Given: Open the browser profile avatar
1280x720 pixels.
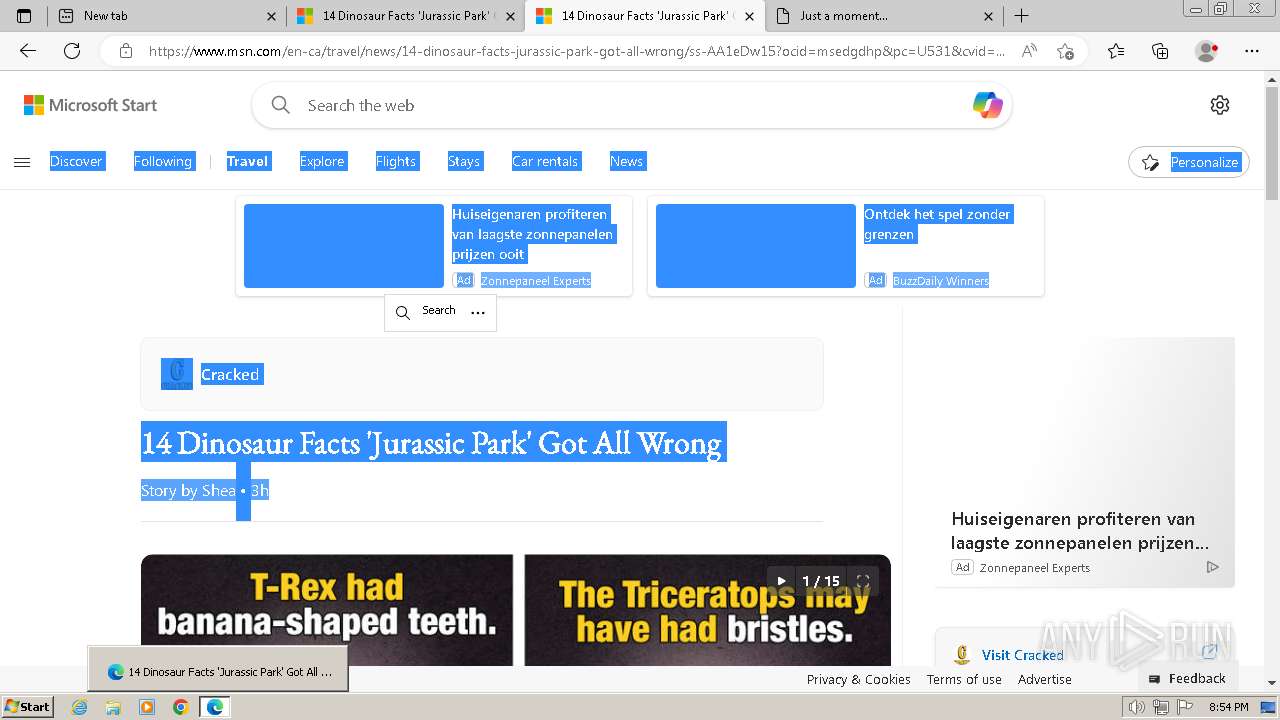Looking at the screenshot, I should [1206, 51].
